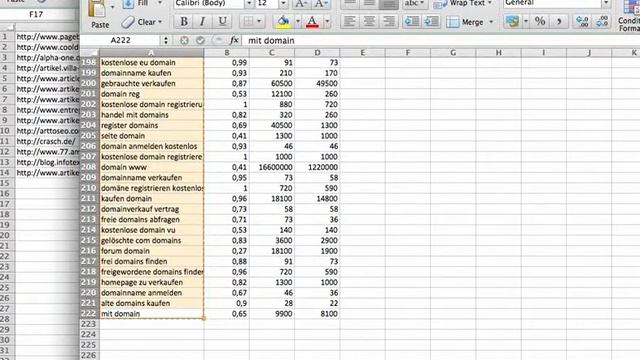Apply comma style format
This screenshot has height=360, width=640.
click(559, 21)
